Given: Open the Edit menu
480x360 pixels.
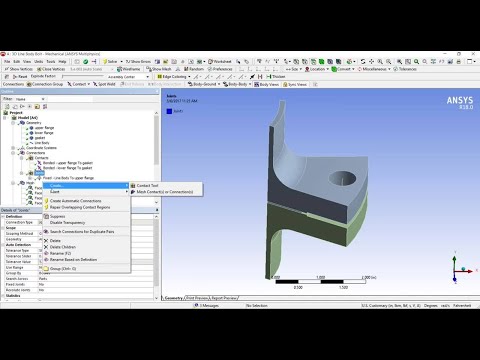Looking at the screenshot, I should click(17, 62).
